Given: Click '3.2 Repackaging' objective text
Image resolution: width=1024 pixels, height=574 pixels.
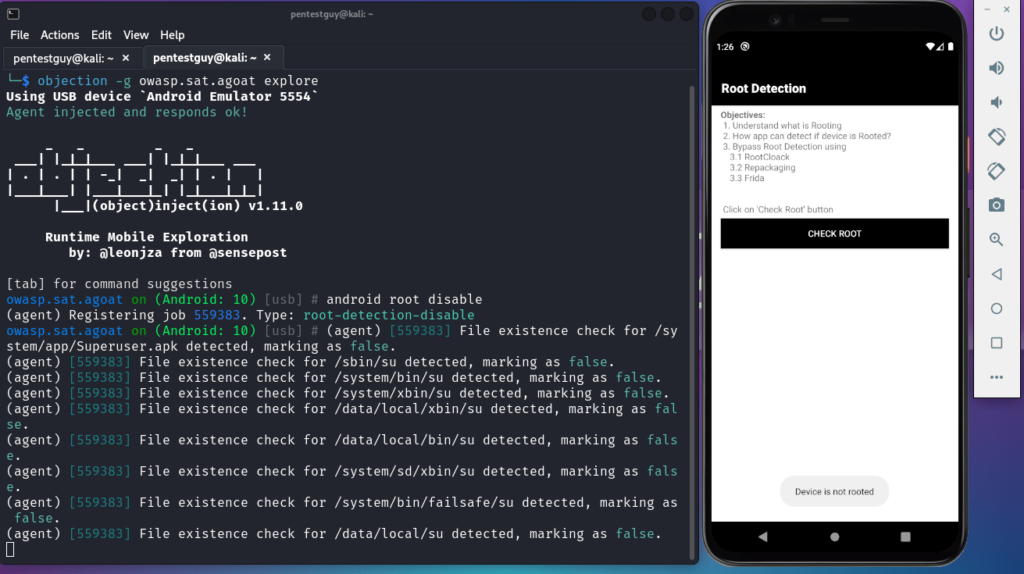Looking at the screenshot, I should coord(762,168).
